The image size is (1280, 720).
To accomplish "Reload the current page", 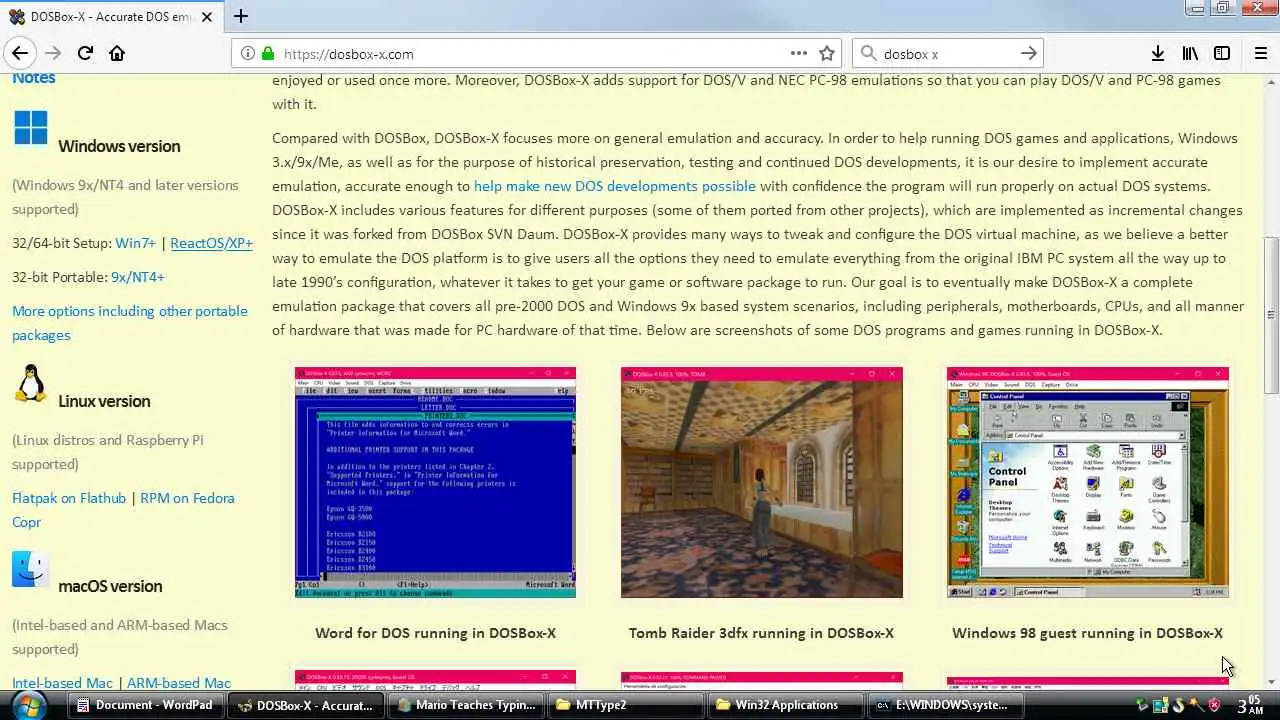I will click(85, 53).
